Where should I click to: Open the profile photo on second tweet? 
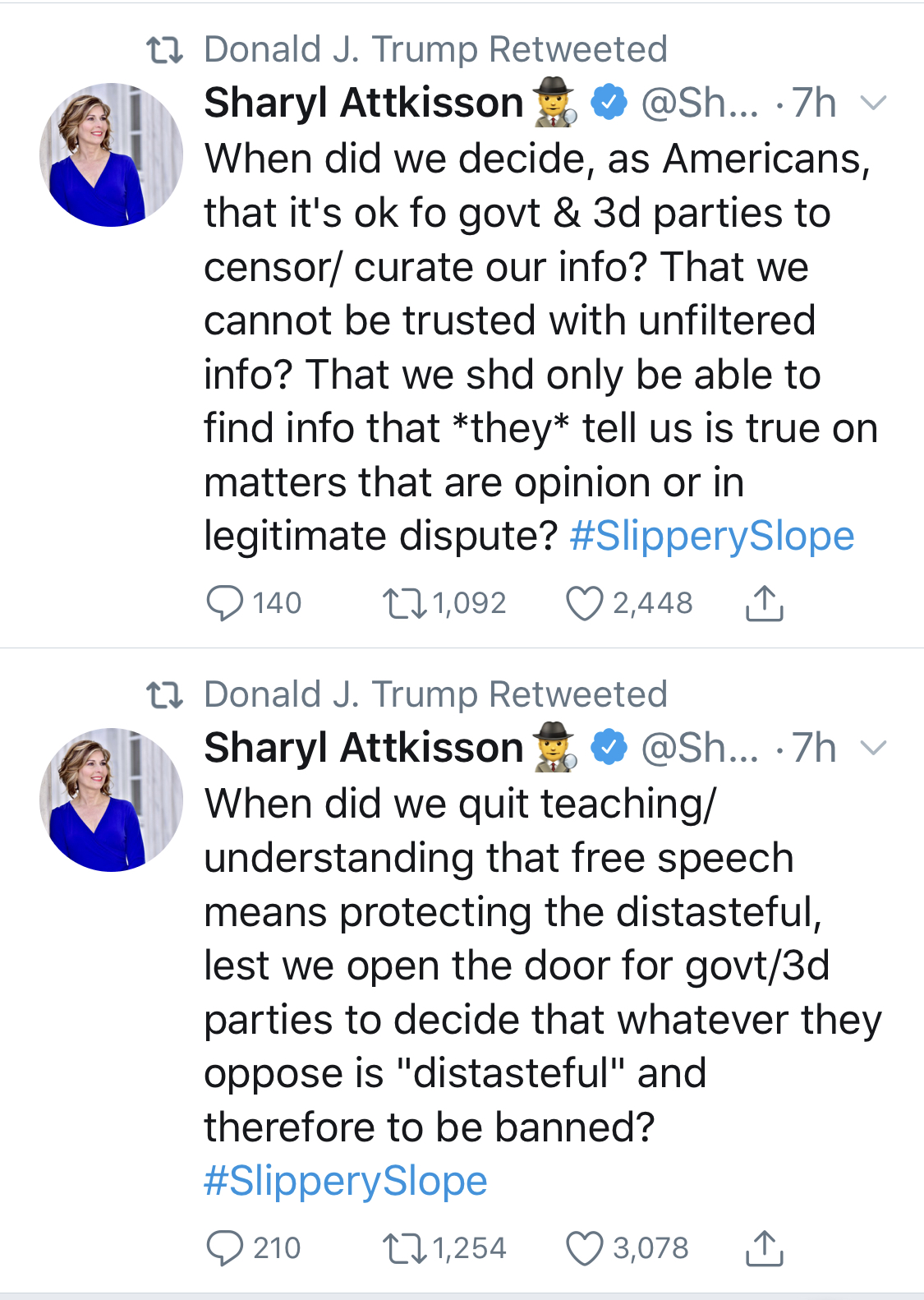coord(112,800)
